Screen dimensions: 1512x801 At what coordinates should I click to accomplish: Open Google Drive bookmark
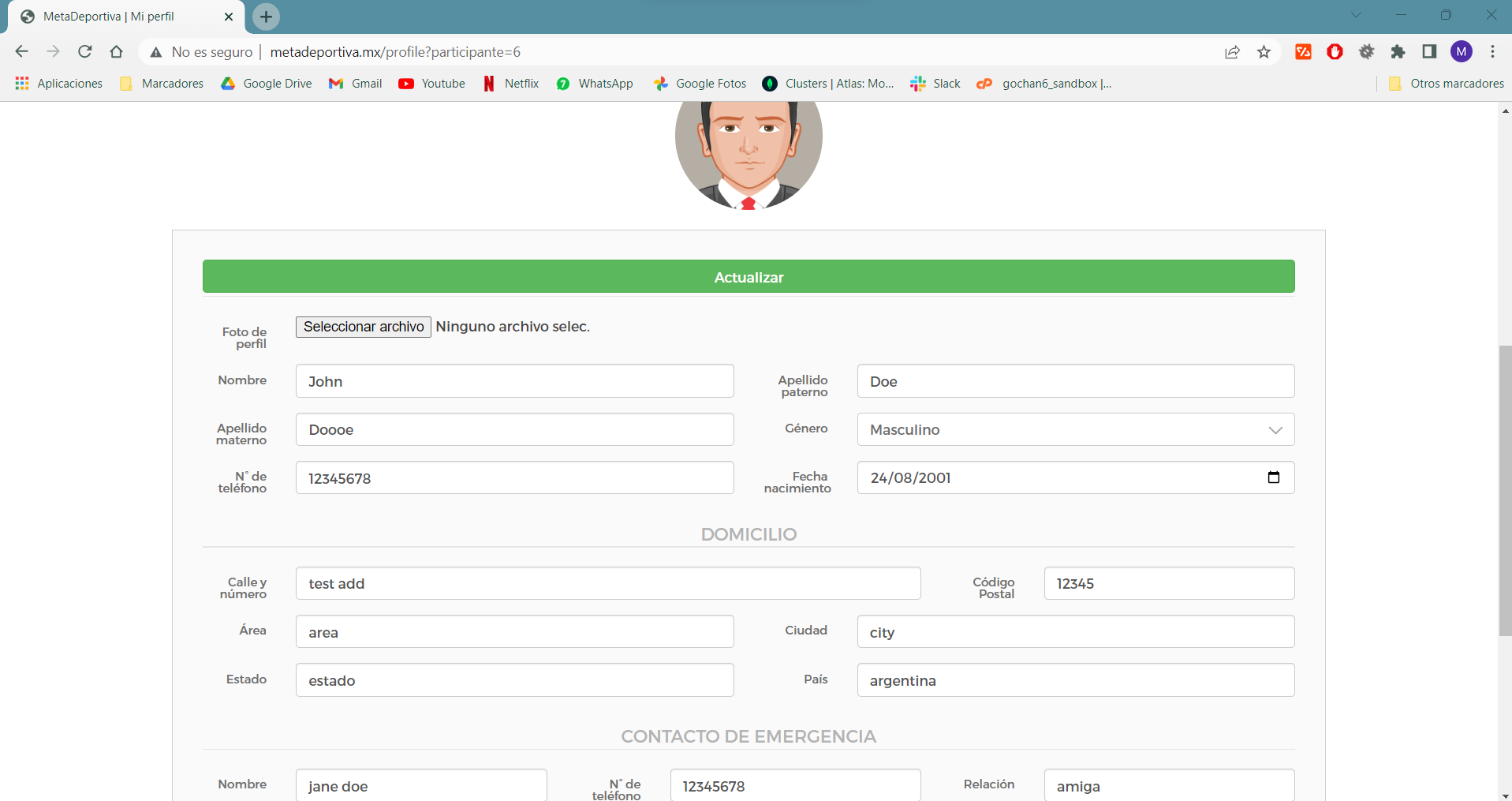pos(266,84)
